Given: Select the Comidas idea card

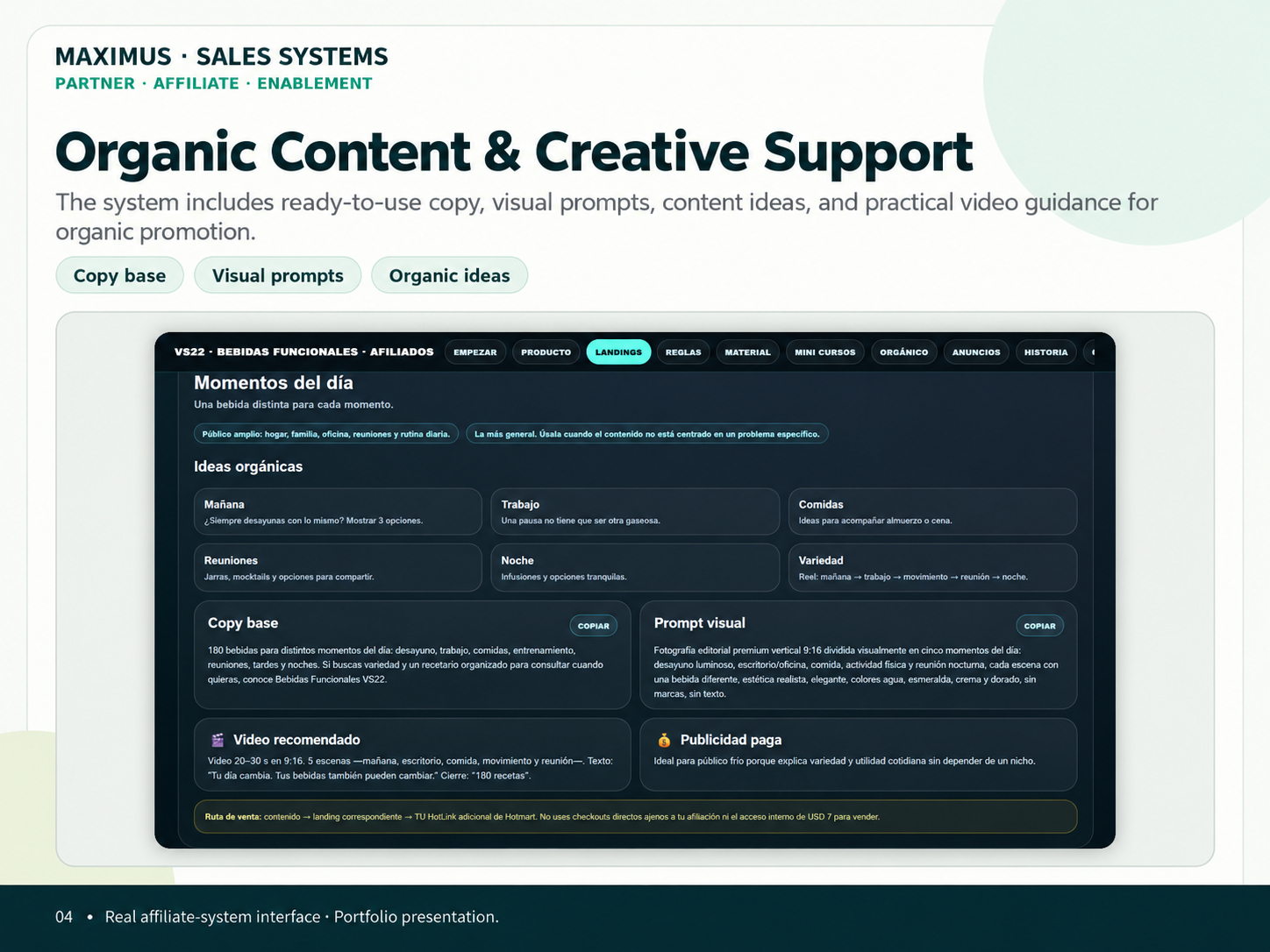Looking at the screenshot, I should 932,512.
